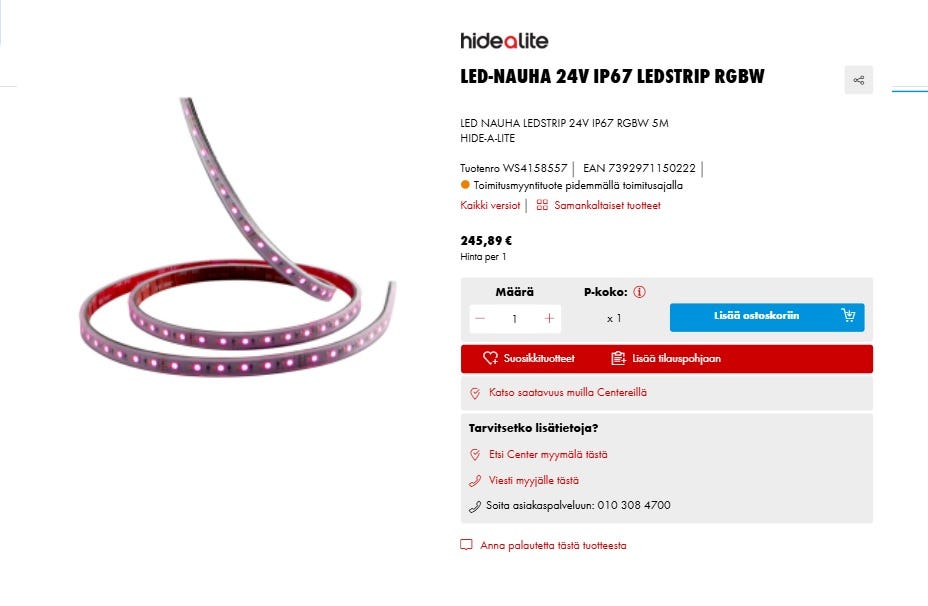928x606 pixels.
Task: Click the feedback speech bubble icon
Action: (x=466, y=545)
